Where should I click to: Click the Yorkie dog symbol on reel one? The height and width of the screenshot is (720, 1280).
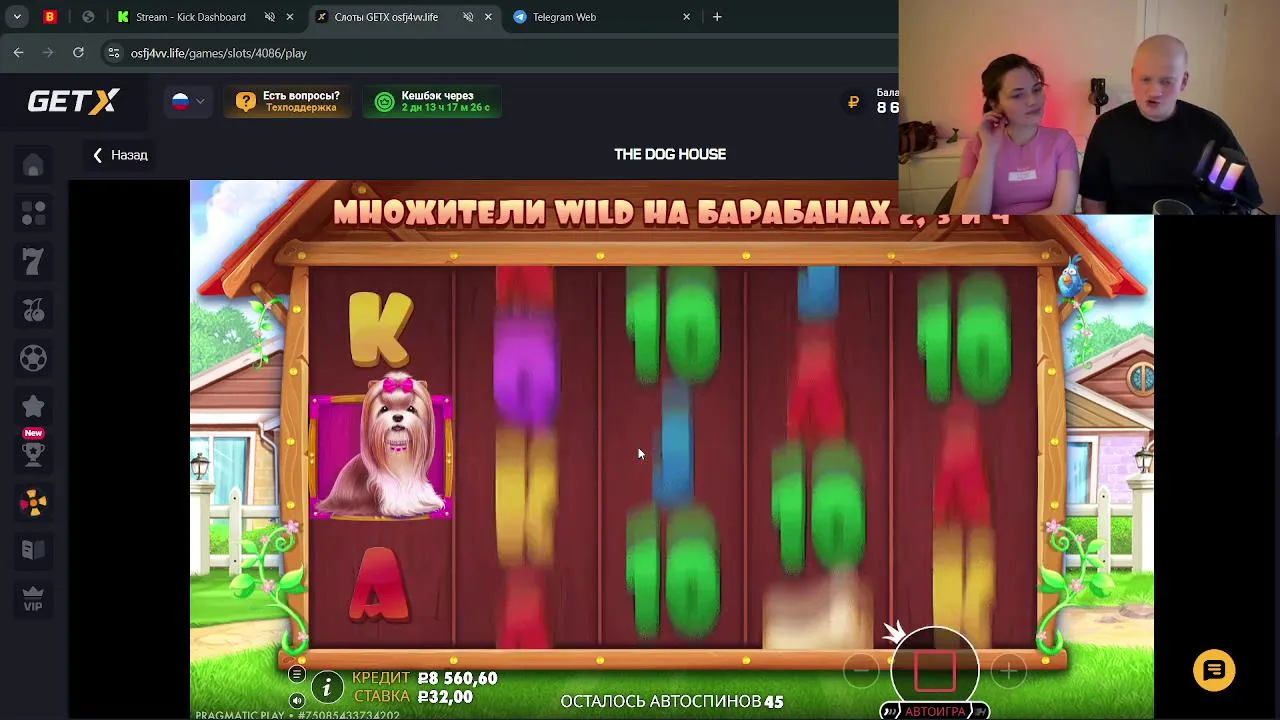pos(381,447)
